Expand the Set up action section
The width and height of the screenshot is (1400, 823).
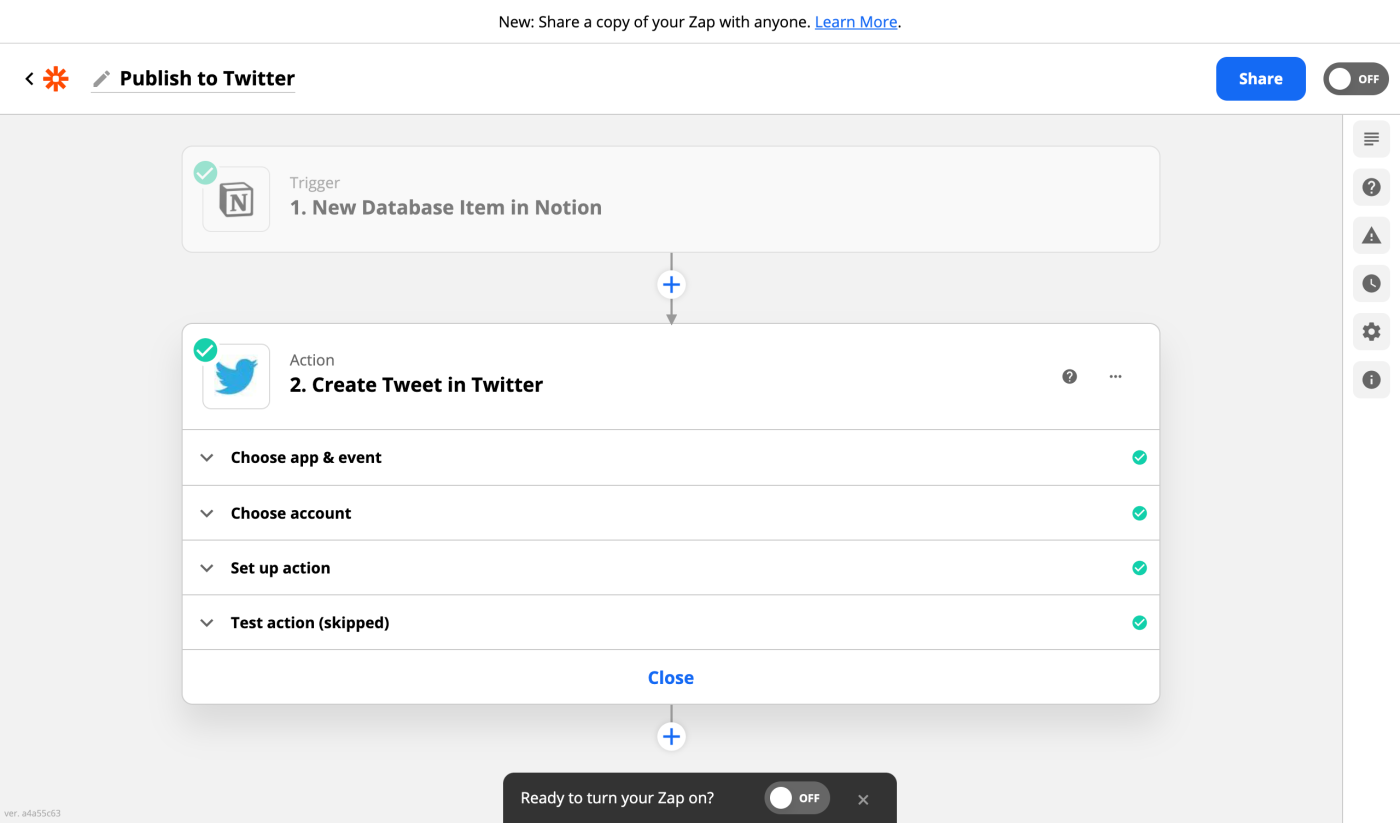pos(671,568)
